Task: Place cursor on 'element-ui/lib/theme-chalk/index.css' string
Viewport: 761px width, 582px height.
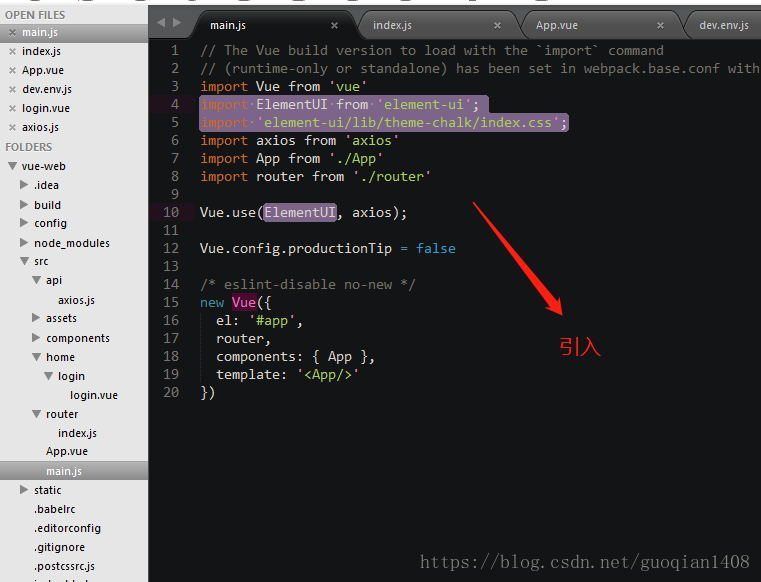Action: 408,122
